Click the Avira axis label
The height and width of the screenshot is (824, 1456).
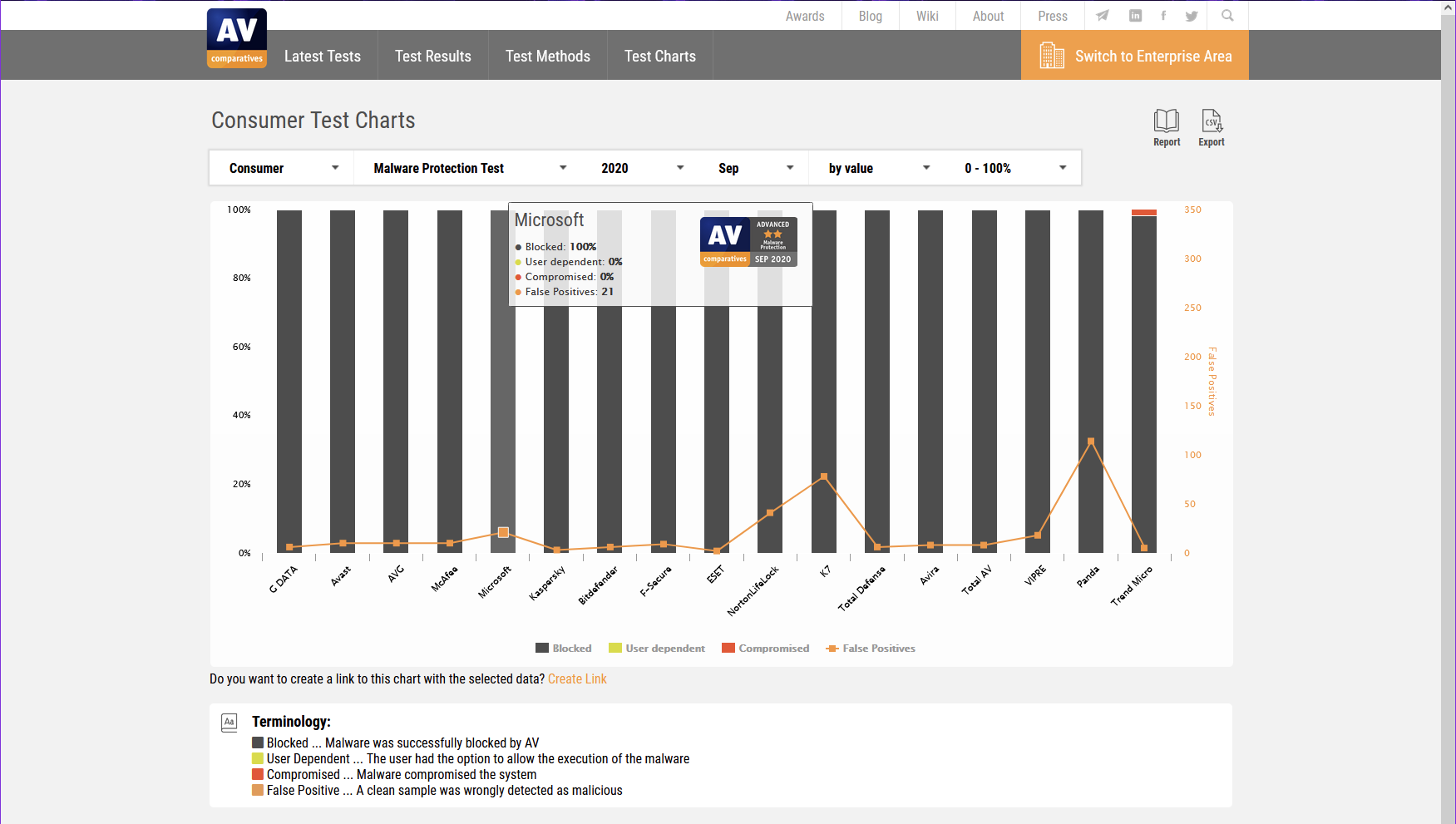pyautogui.click(x=930, y=575)
